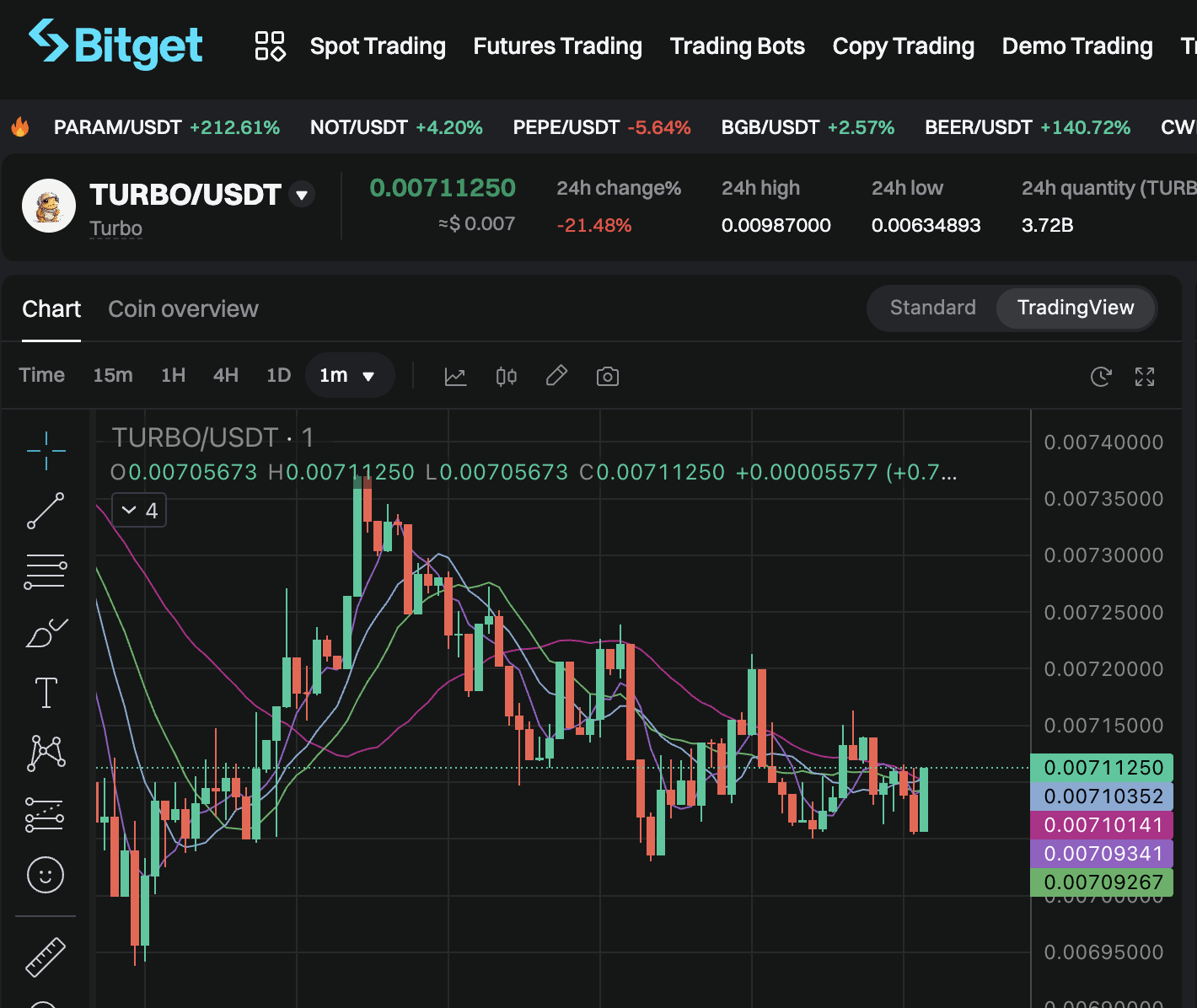Open the indicators chart icon
The image size is (1197, 1008).
455,377
